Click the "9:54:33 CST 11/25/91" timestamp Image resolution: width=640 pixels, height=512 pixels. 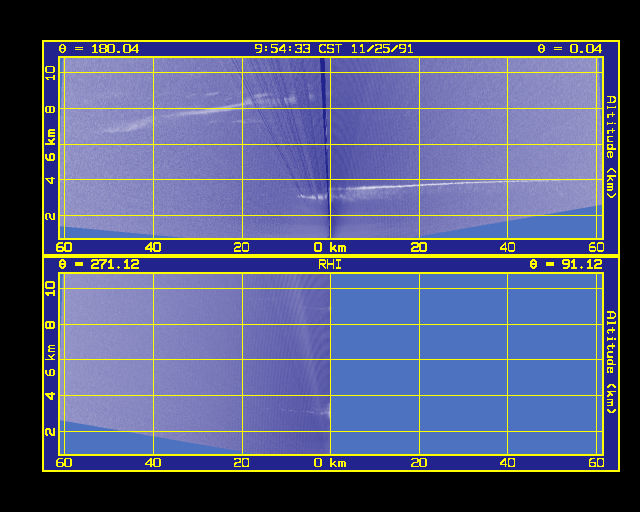click(333, 49)
